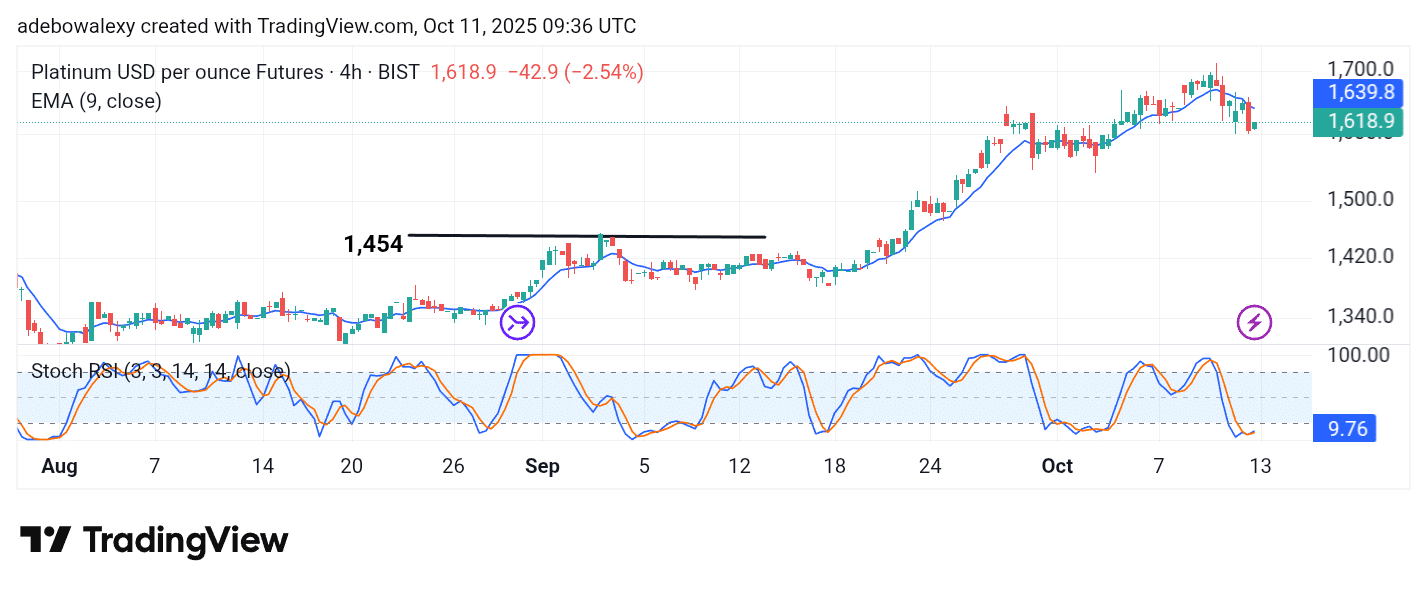Image resolution: width=1427 pixels, height=591 pixels.
Task: Click the blue 9.76 Stoch RSI value tag
Action: click(1346, 429)
